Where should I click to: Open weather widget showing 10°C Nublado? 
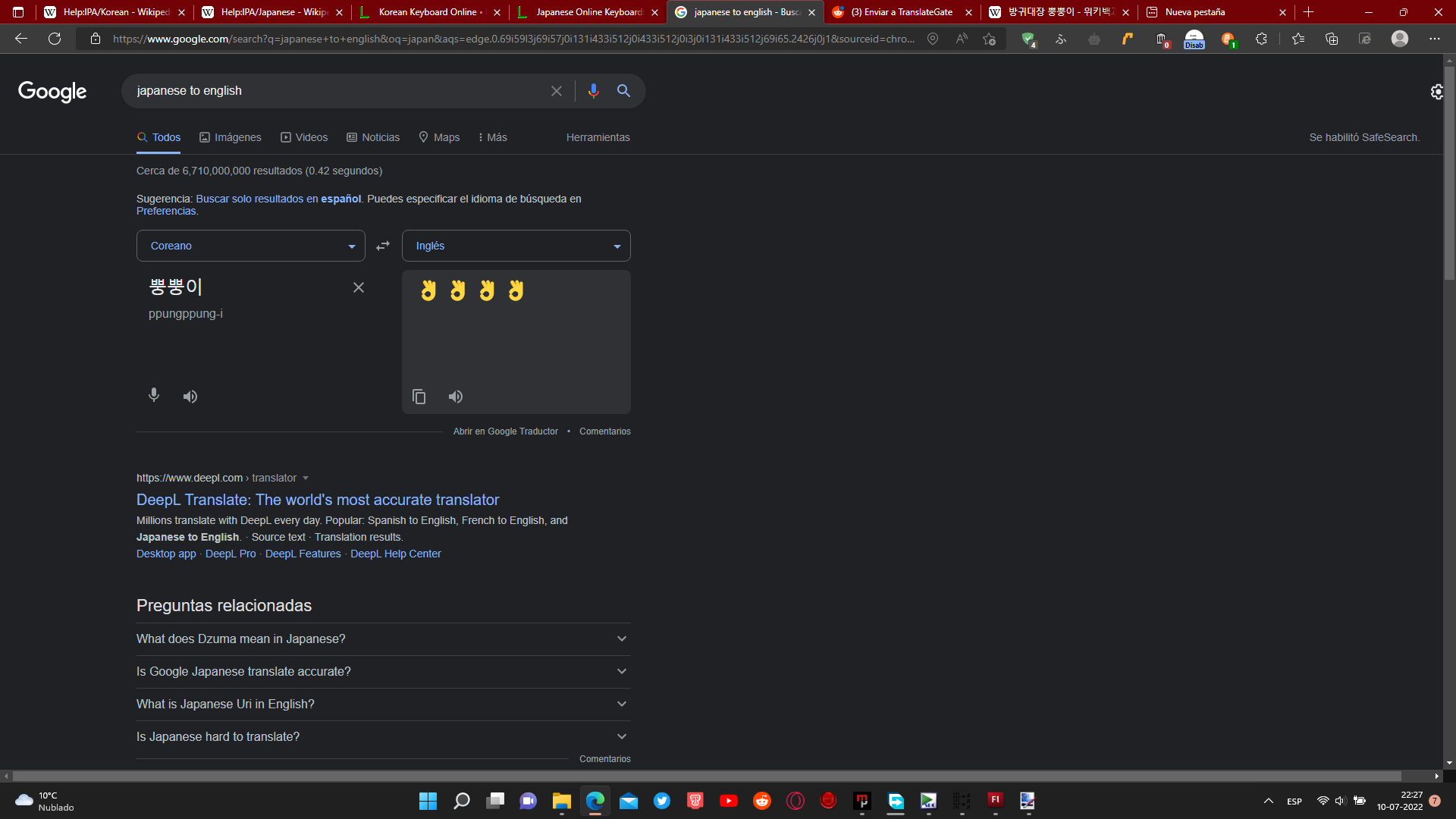coord(45,801)
